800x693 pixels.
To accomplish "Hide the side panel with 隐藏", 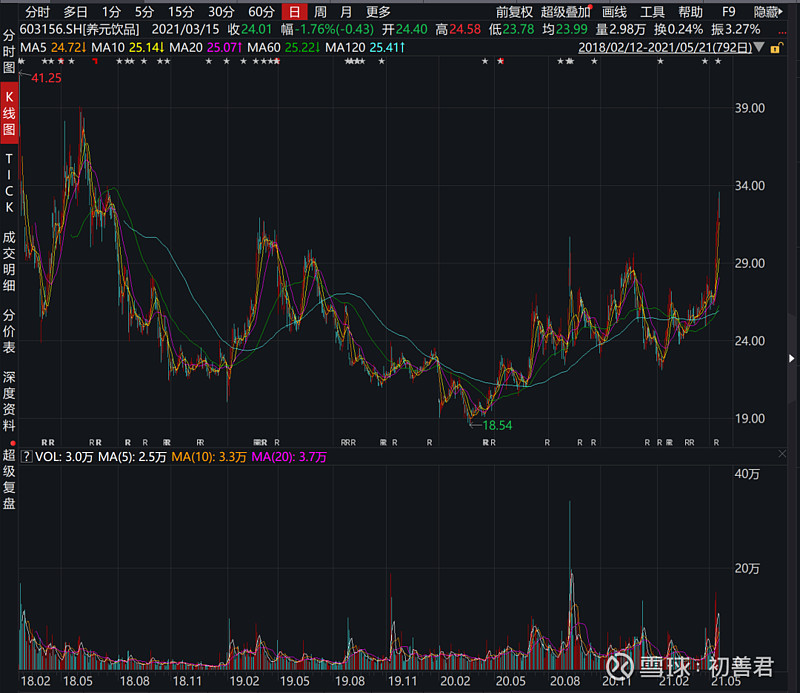I will (x=768, y=12).
